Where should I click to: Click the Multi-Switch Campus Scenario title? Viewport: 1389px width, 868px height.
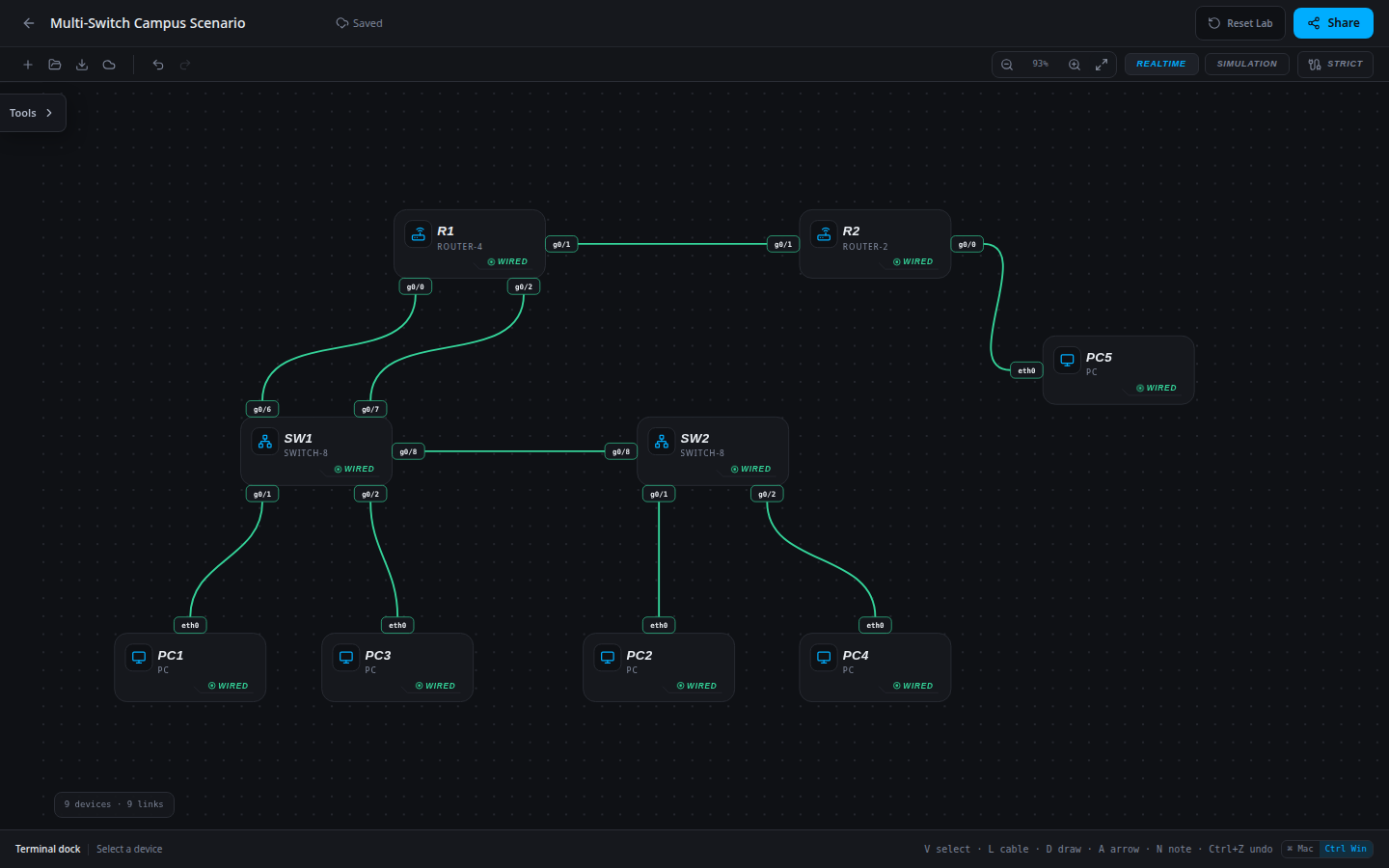[148, 23]
